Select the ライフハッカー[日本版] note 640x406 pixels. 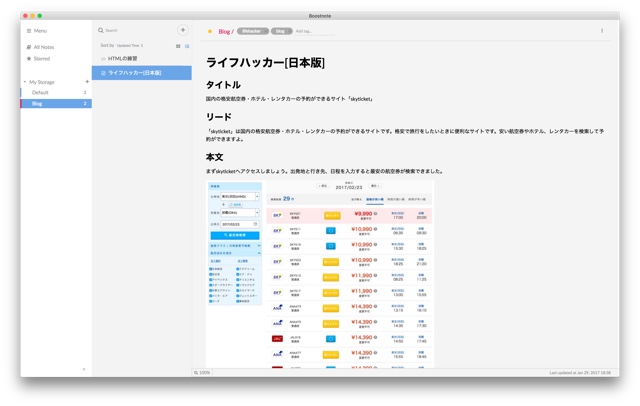[142, 73]
